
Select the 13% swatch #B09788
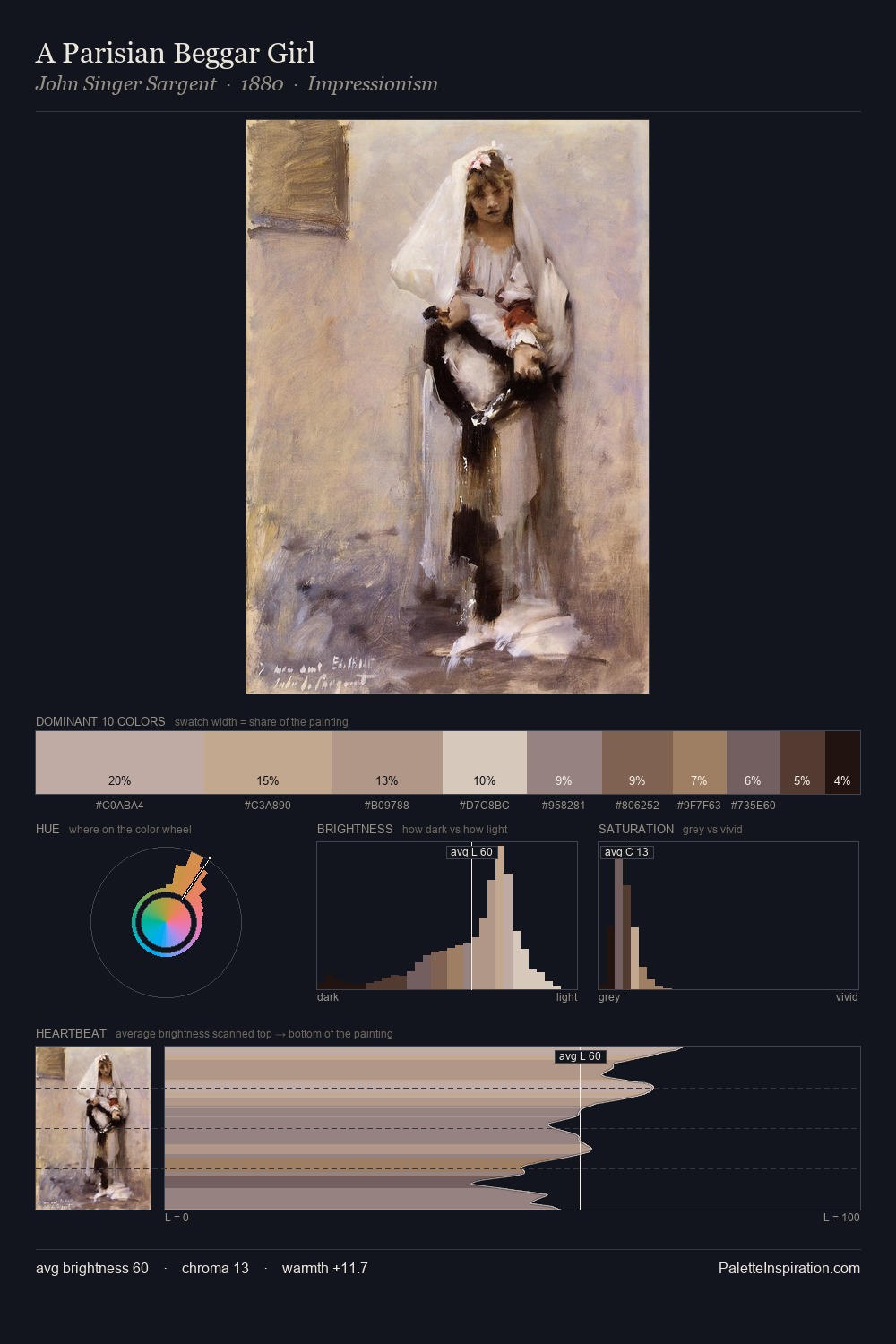(x=387, y=762)
